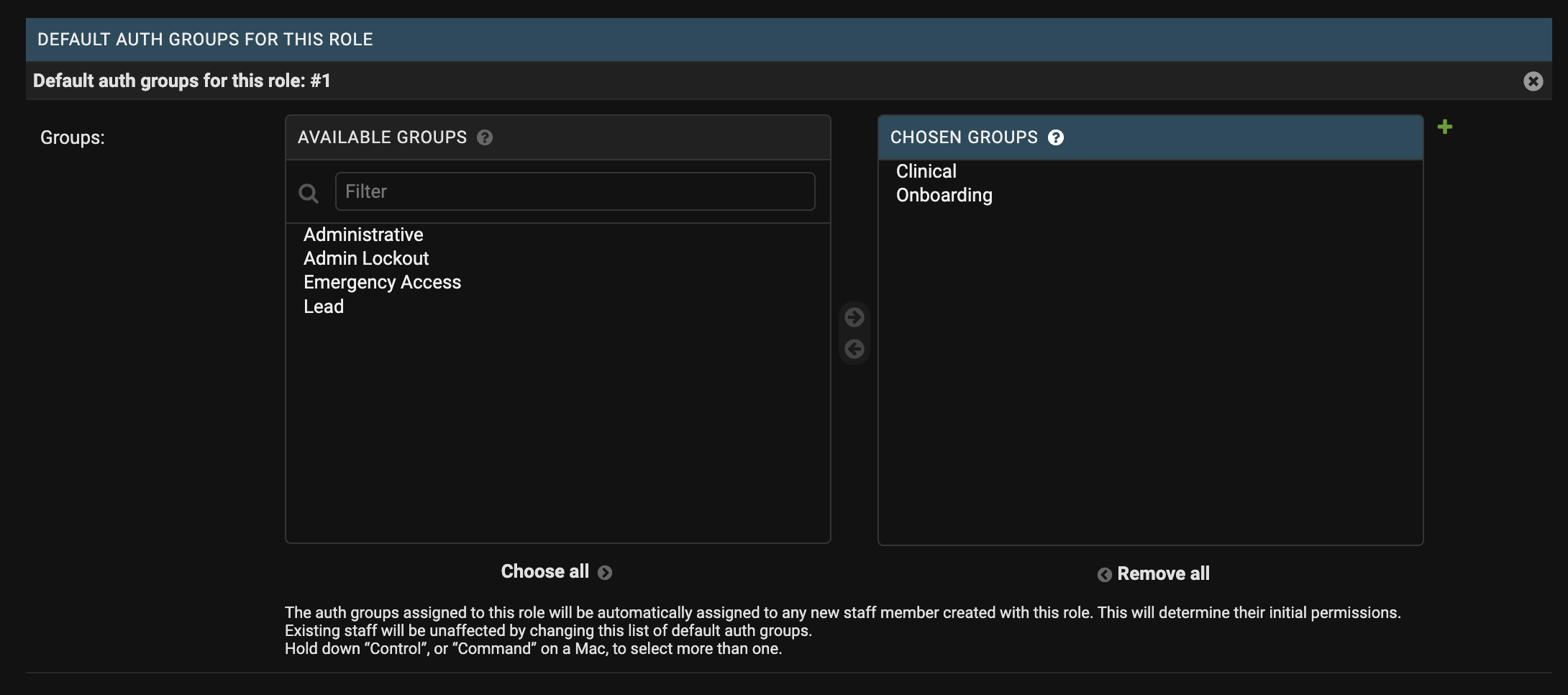Select Admin Lockout in available groups
Image resolution: width=1568 pixels, height=695 pixels.
[366, 258]
